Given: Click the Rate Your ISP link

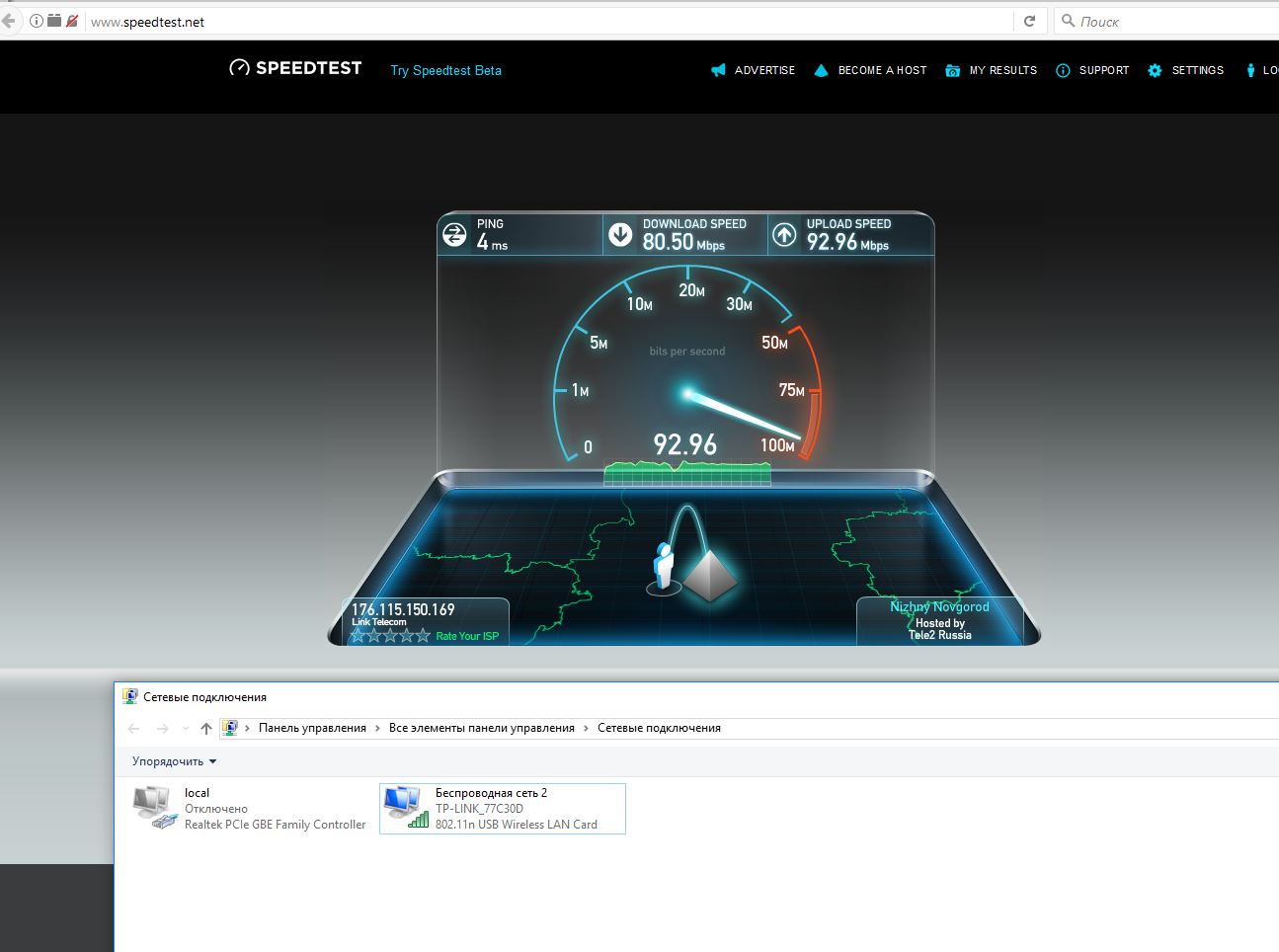Looking at the screenshot, I should pos(467,636).
